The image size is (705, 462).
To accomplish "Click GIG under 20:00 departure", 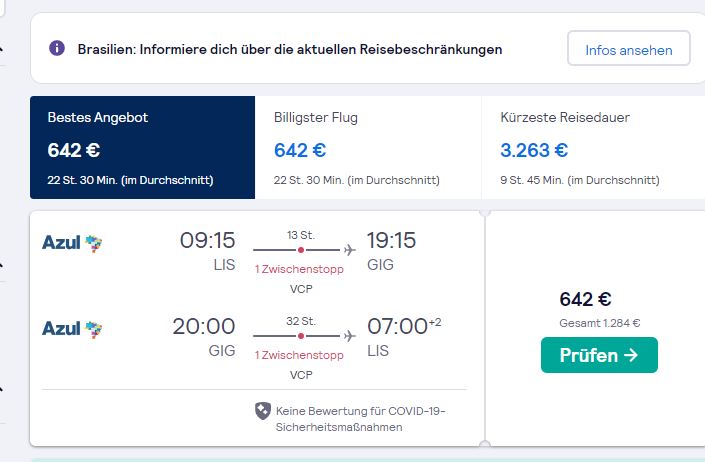I will 222,351.
